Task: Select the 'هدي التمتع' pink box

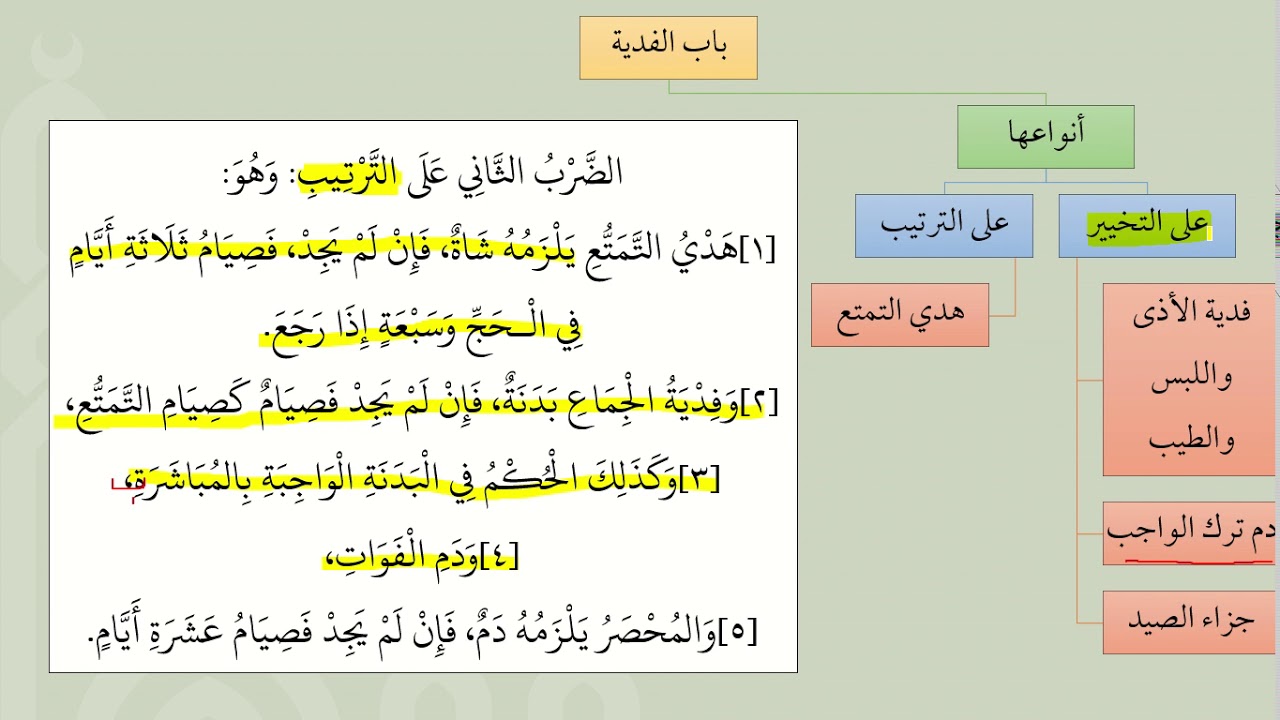Action: pos(900,315)
